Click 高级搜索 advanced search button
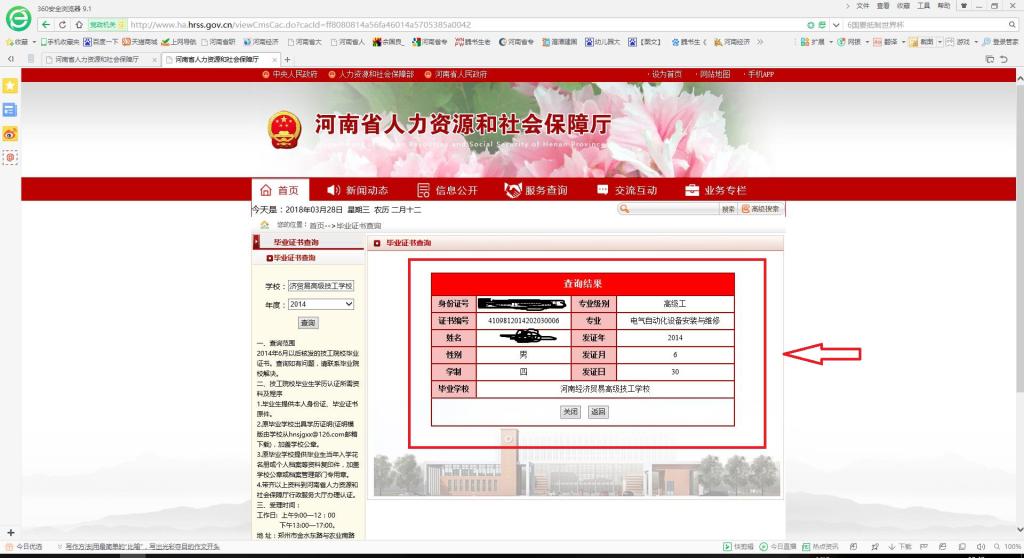Screen dimensions: 1024x558 coord(761,209)
